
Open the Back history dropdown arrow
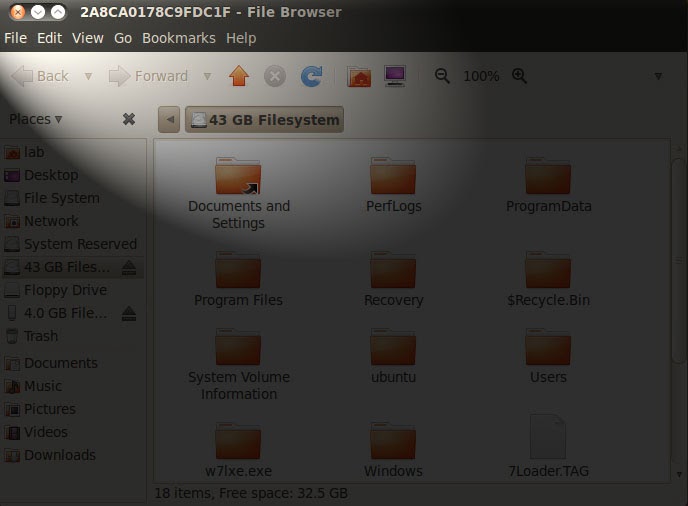(x=88, y=76)
